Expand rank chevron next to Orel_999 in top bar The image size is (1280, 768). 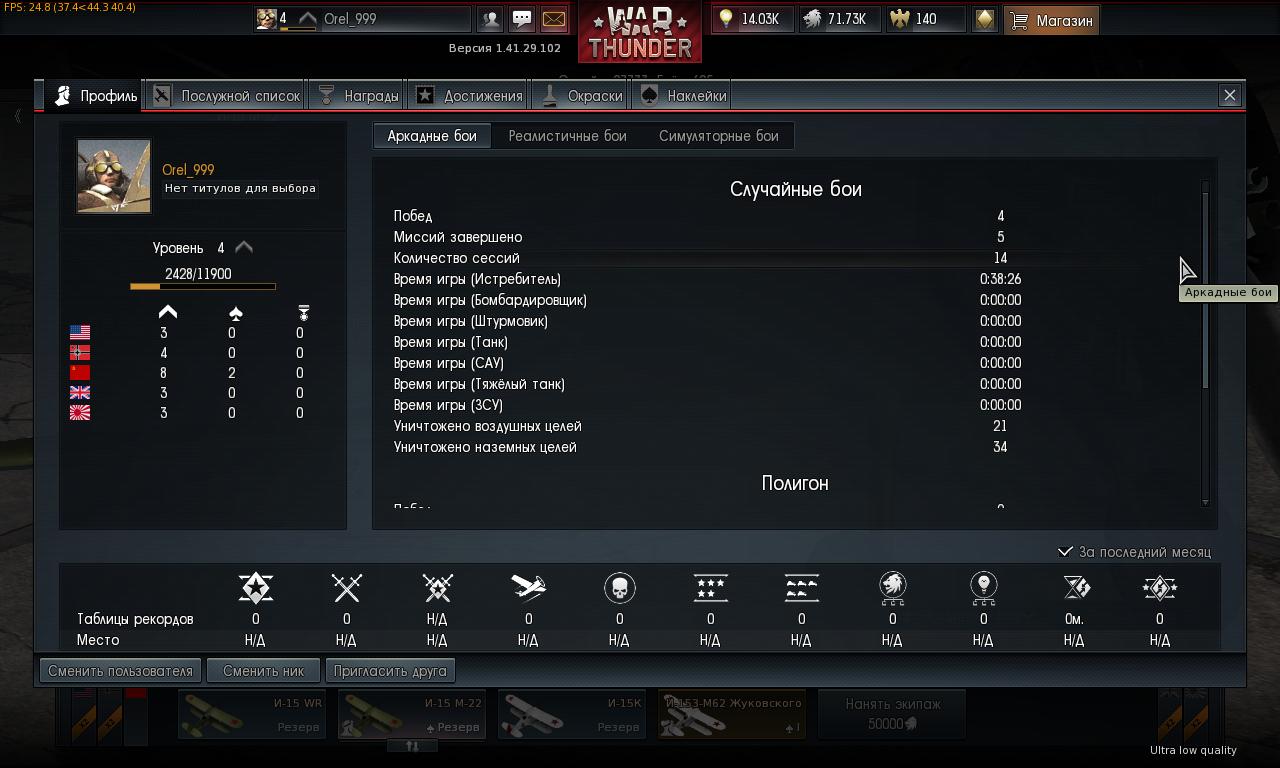click(x=307, y=19)
